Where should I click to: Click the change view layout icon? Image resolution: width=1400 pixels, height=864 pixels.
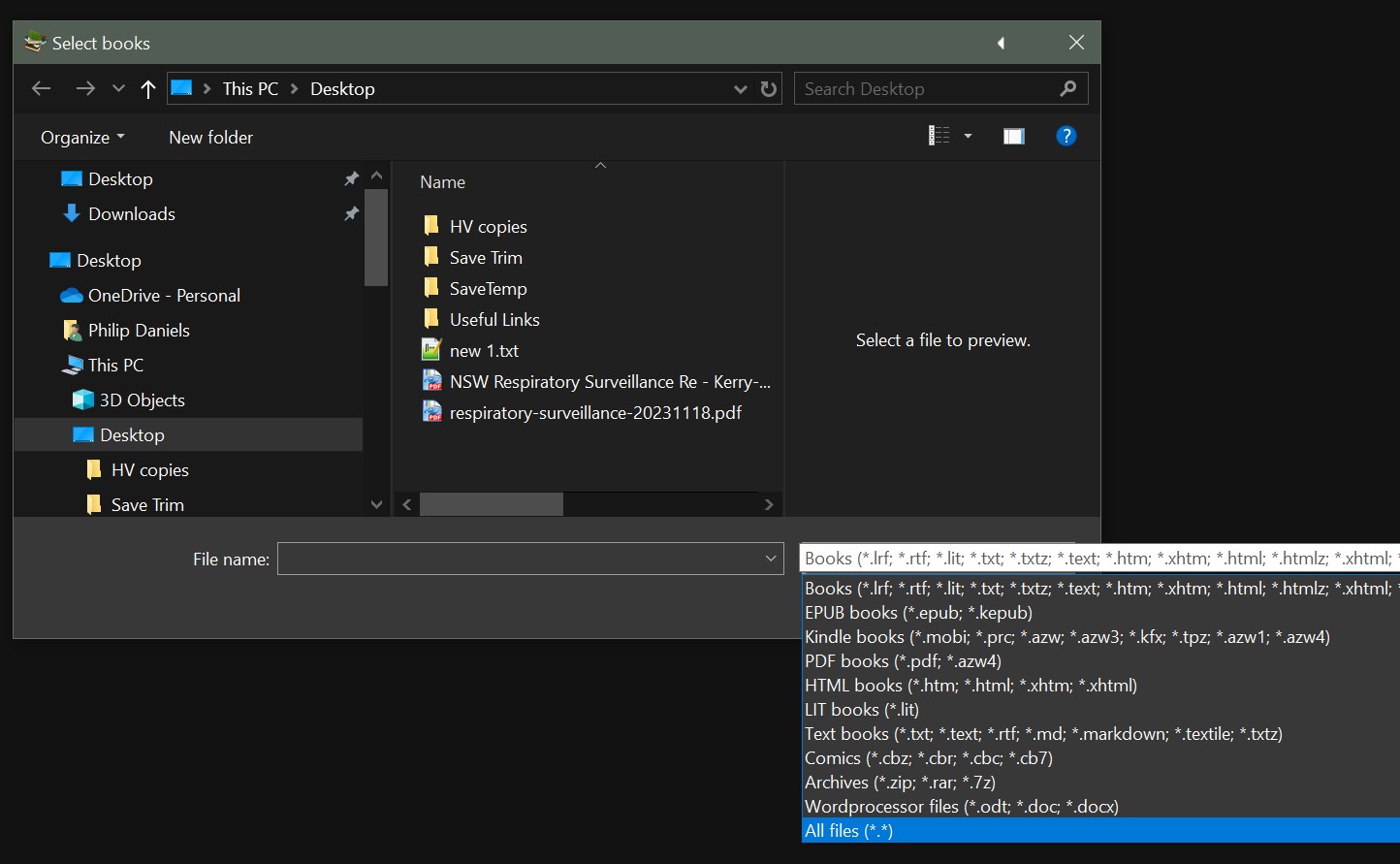[x=939, y=137]
